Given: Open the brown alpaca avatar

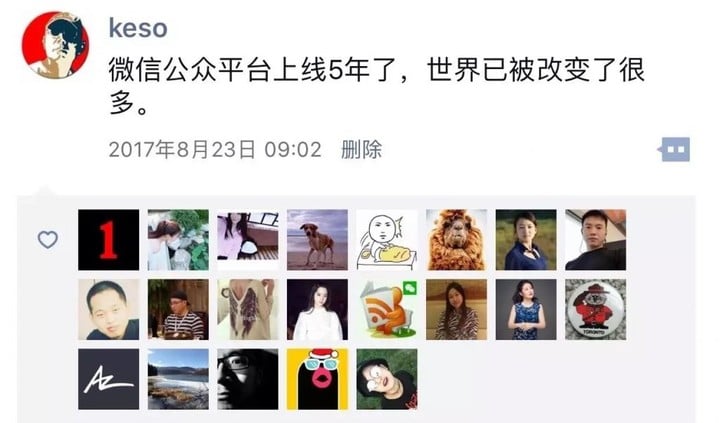Looking at the screenshot, I should [x=456, y=240].
